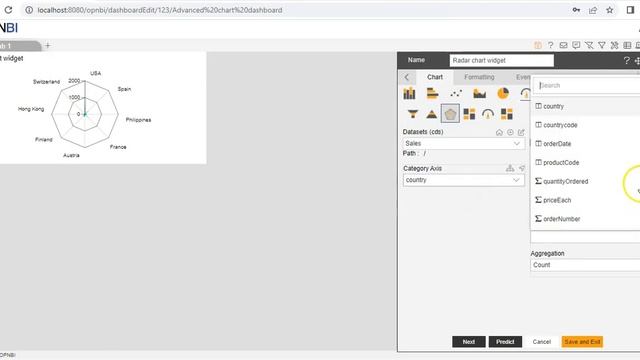Click the Cancel button
640x360 pixels.
click(x=542, y=342)
